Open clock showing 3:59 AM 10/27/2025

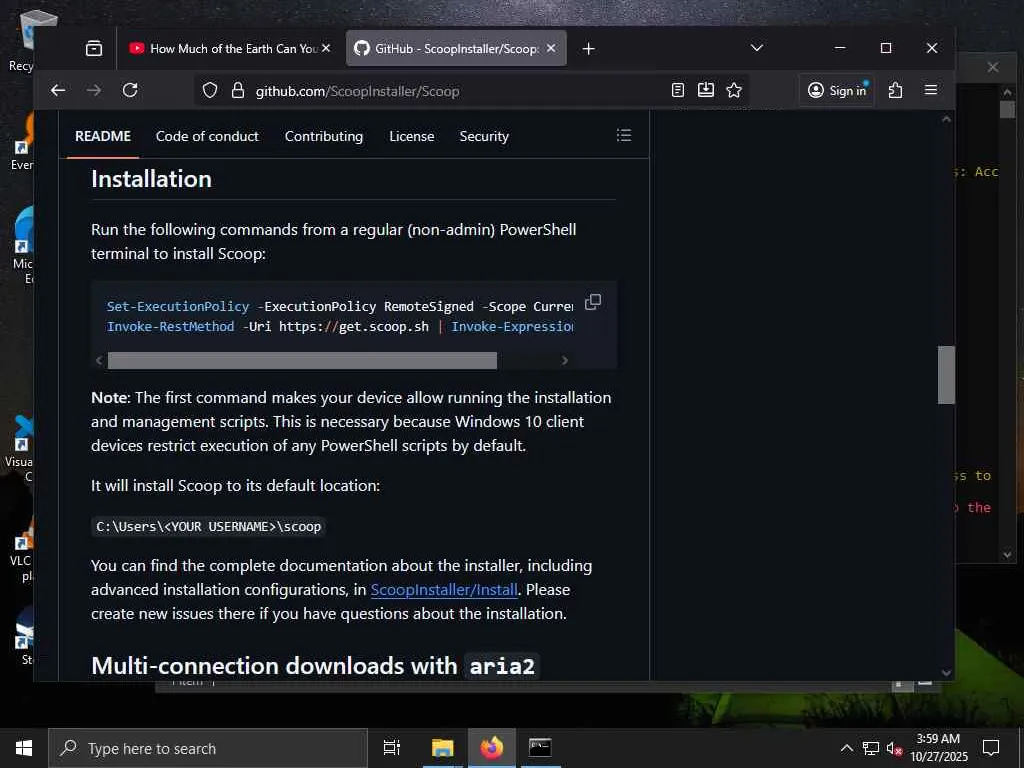[938, 748]
